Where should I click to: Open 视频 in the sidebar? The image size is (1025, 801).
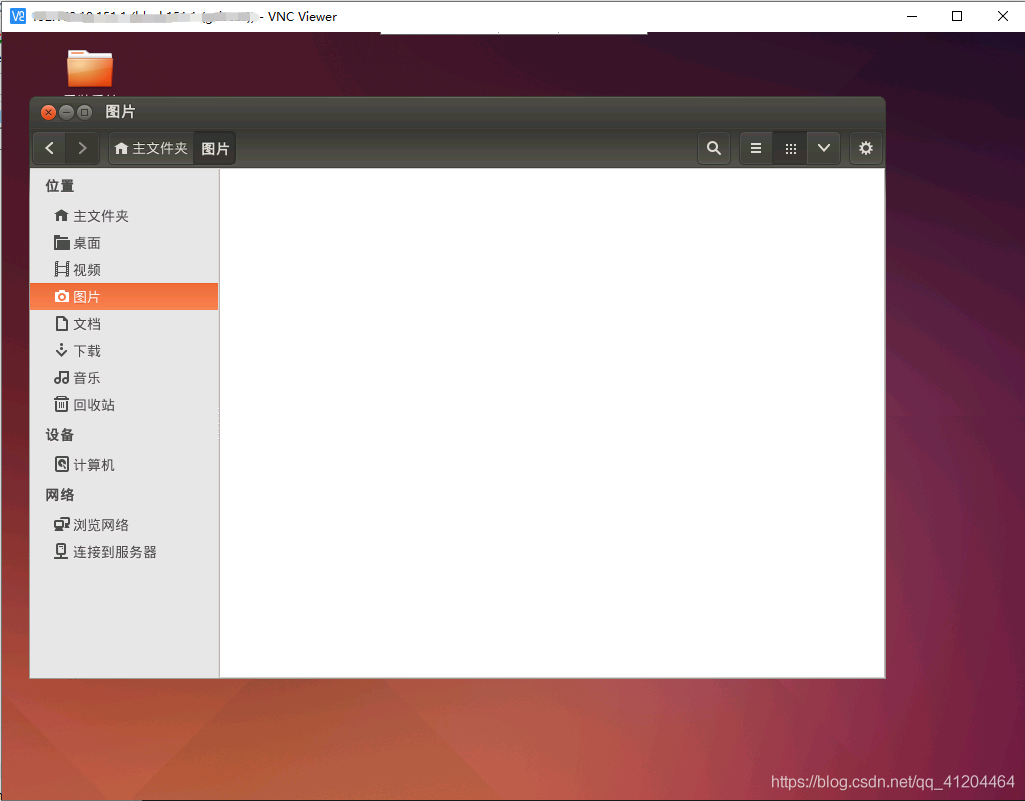pos(124,269)
